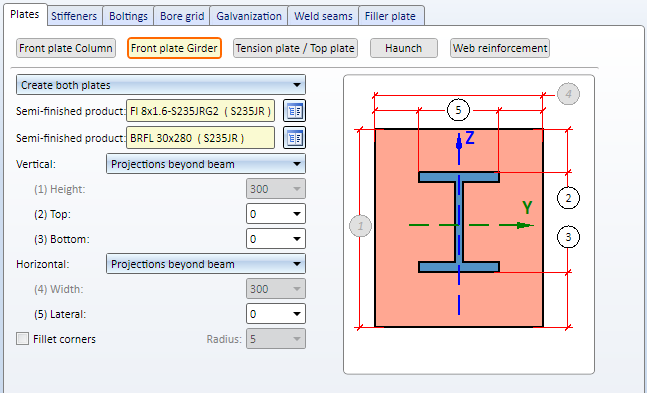Enable the Fillet corners checkbox

point(22,339)
